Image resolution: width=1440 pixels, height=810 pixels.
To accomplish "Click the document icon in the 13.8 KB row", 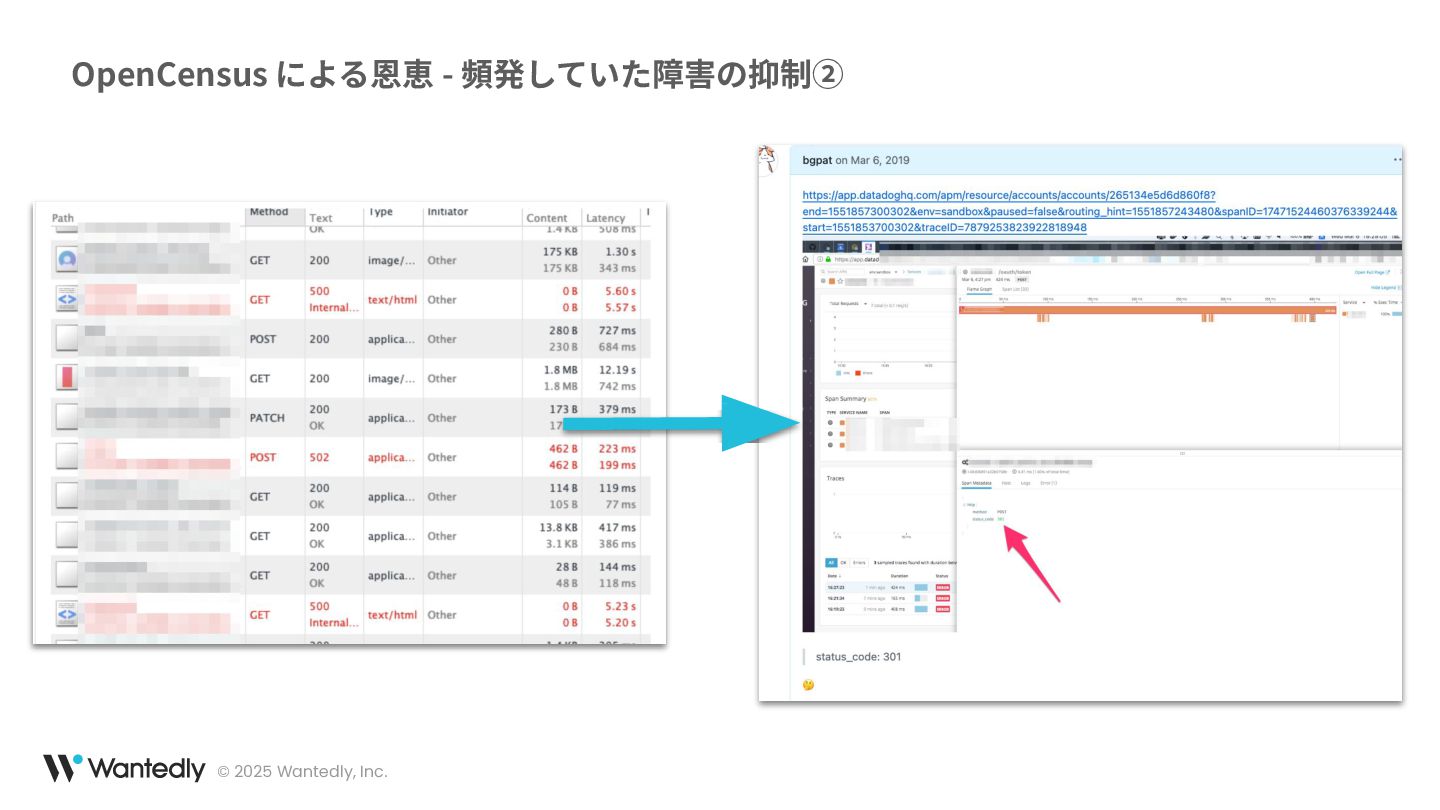I will [x=67, y=536].
